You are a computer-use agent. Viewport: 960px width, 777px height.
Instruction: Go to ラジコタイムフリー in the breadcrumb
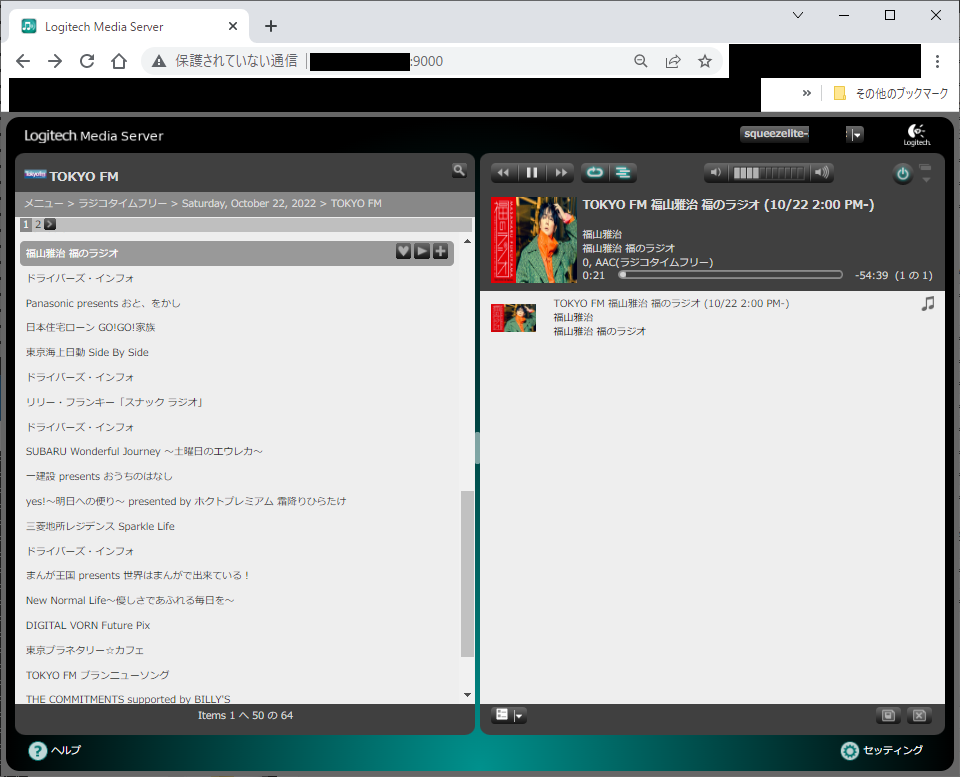coord(122,203)
